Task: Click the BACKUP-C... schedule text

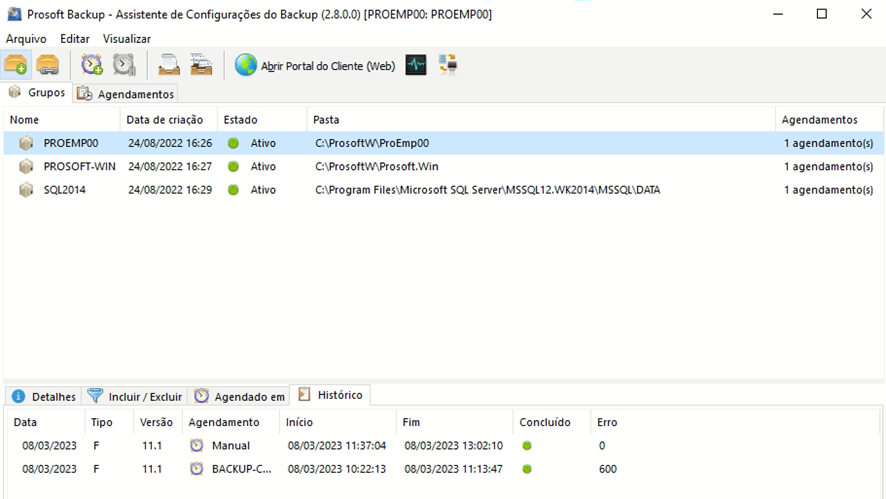Action: (x=241, y=469)
